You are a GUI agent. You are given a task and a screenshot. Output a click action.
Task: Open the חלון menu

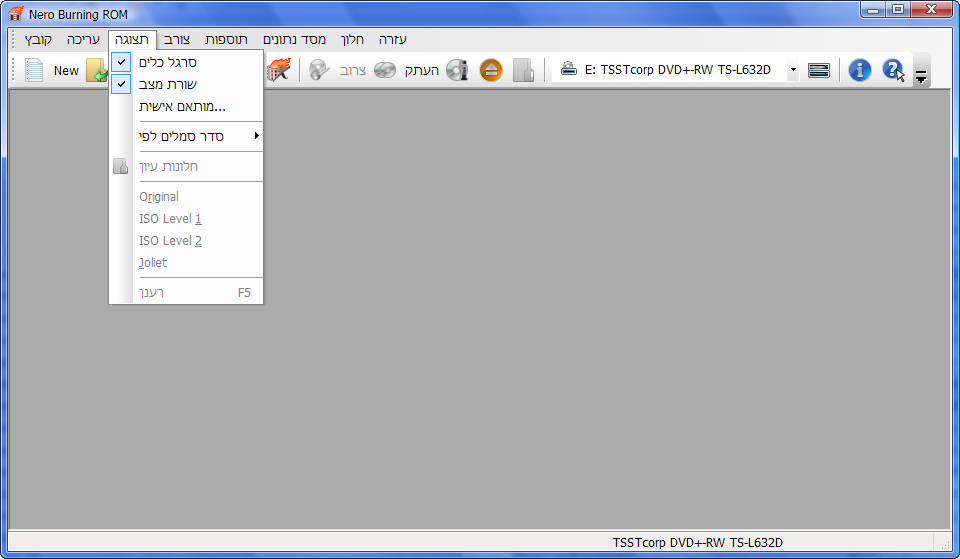tap(353, 39)
